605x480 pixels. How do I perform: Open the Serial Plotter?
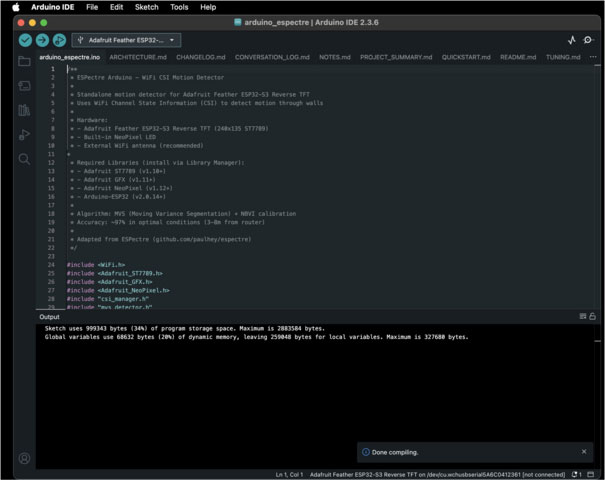(x=572, y=40)
